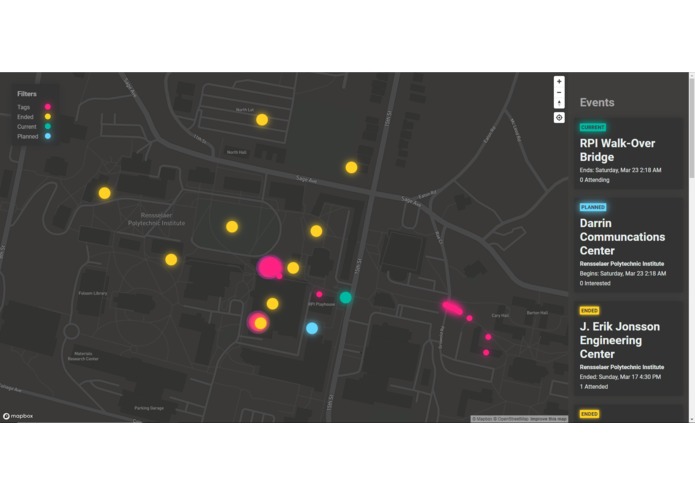Image resolution: width=695 pixels, height=494 pixels.
Task: Open the J. Erik Jonsson Engineering Center card
Action: click(x=628, y=348)
